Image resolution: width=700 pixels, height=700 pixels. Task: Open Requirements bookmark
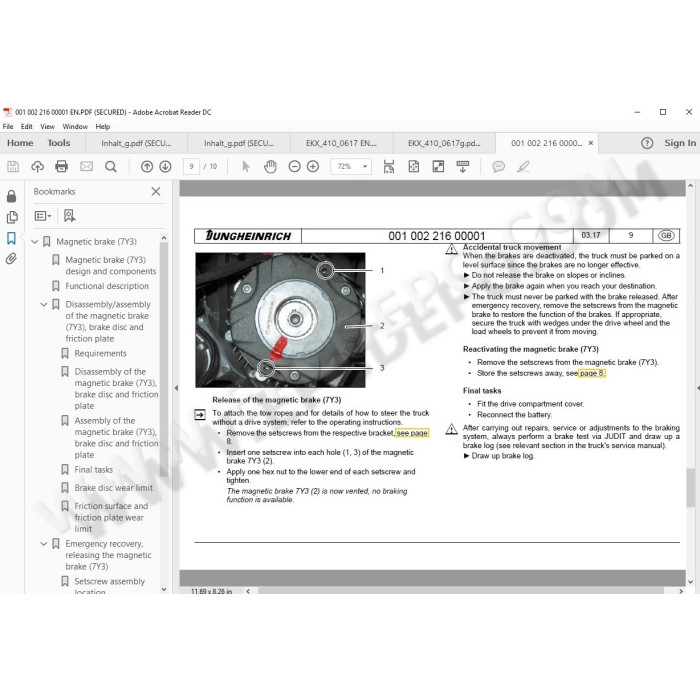point(100,354)
